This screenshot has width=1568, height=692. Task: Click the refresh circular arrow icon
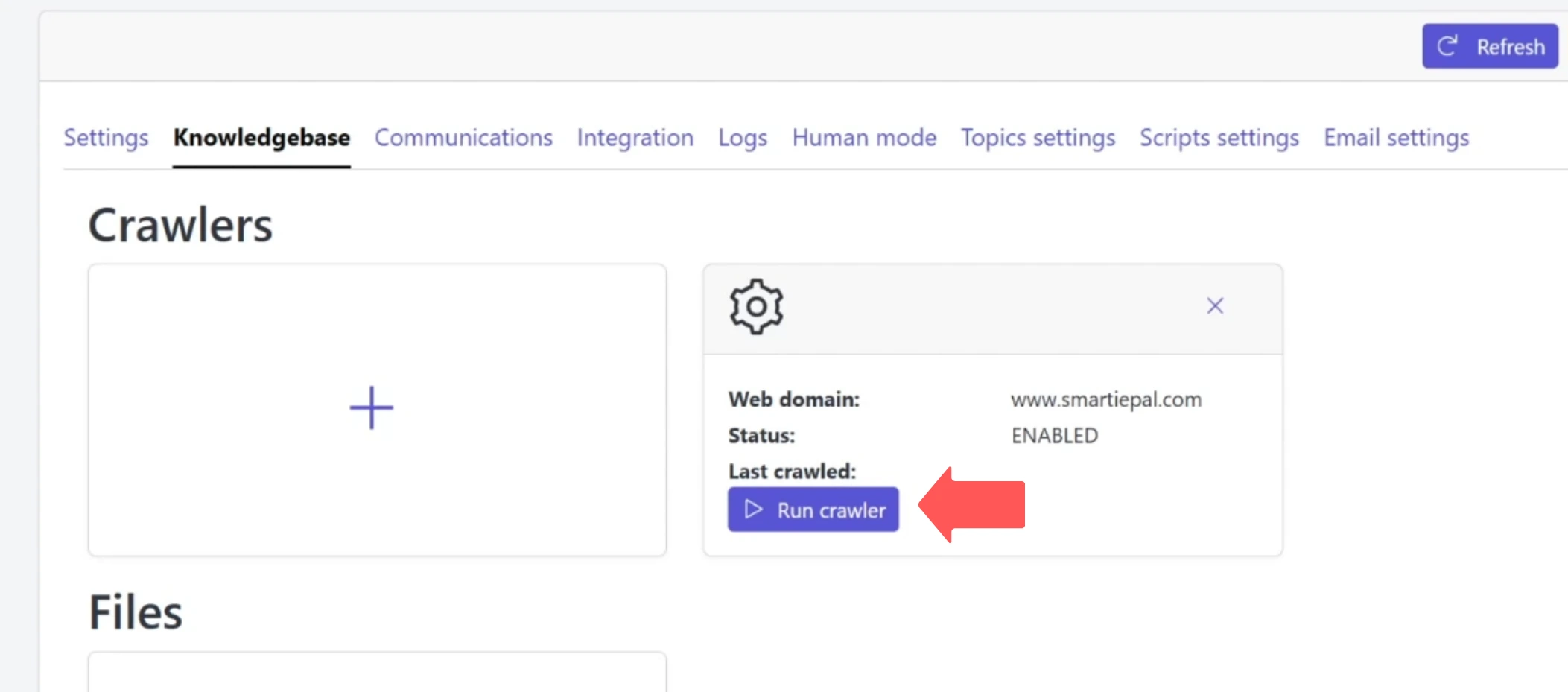[1447, 45]
